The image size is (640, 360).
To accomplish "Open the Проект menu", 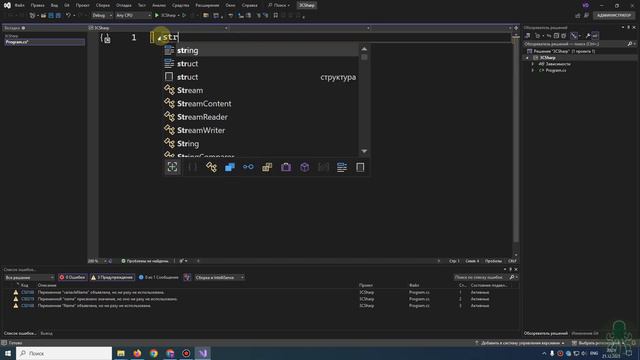I will pyautogui.click(x=82, y=5).
